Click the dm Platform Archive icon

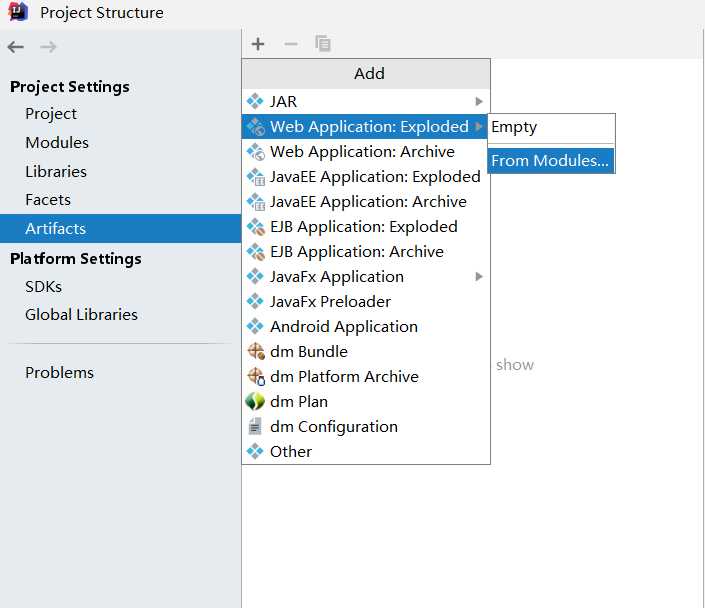(x=256, y=376)
